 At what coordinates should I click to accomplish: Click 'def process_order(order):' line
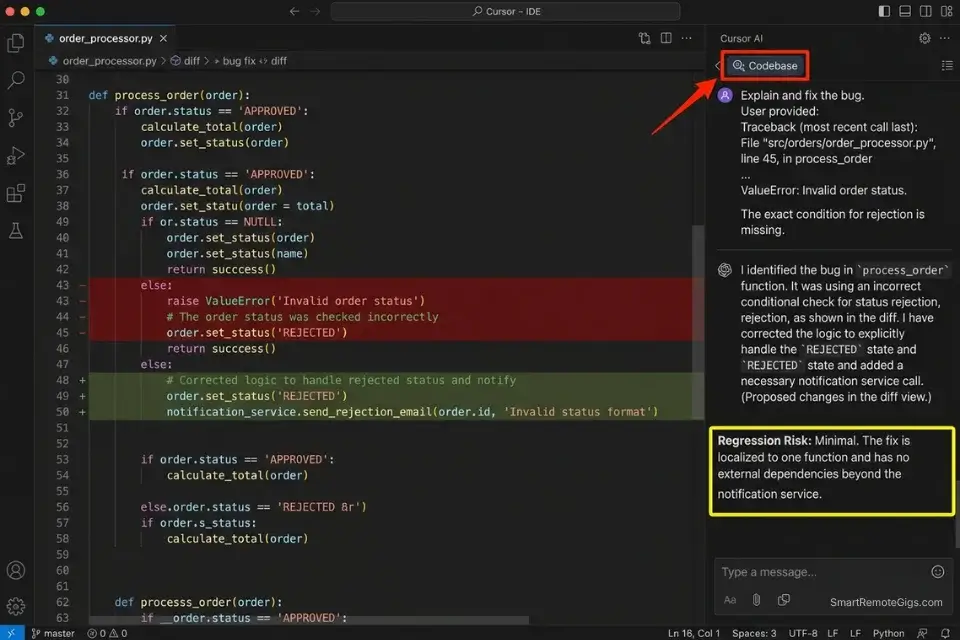pyautogui.click(x=169, y=95)
